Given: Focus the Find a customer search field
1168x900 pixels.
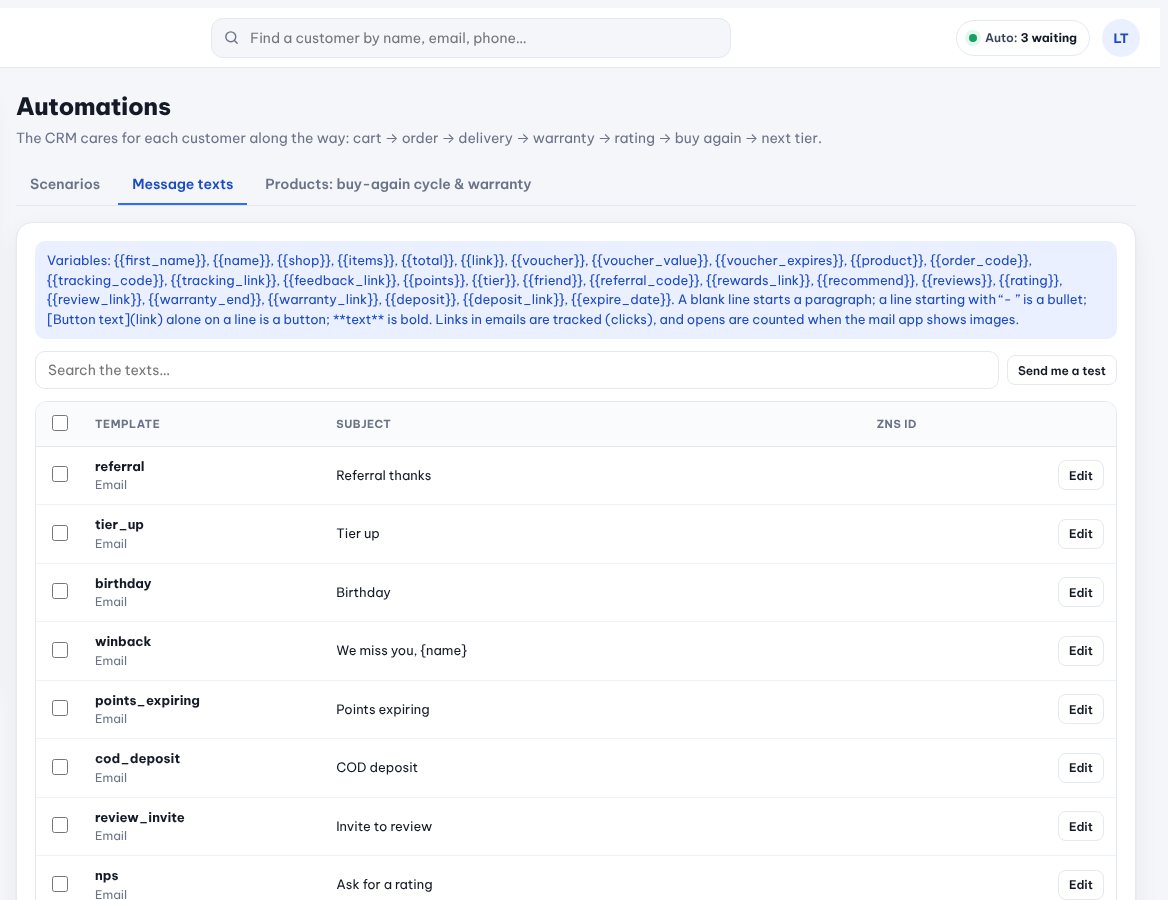Looking at the screenshot, I should (471, 38).
